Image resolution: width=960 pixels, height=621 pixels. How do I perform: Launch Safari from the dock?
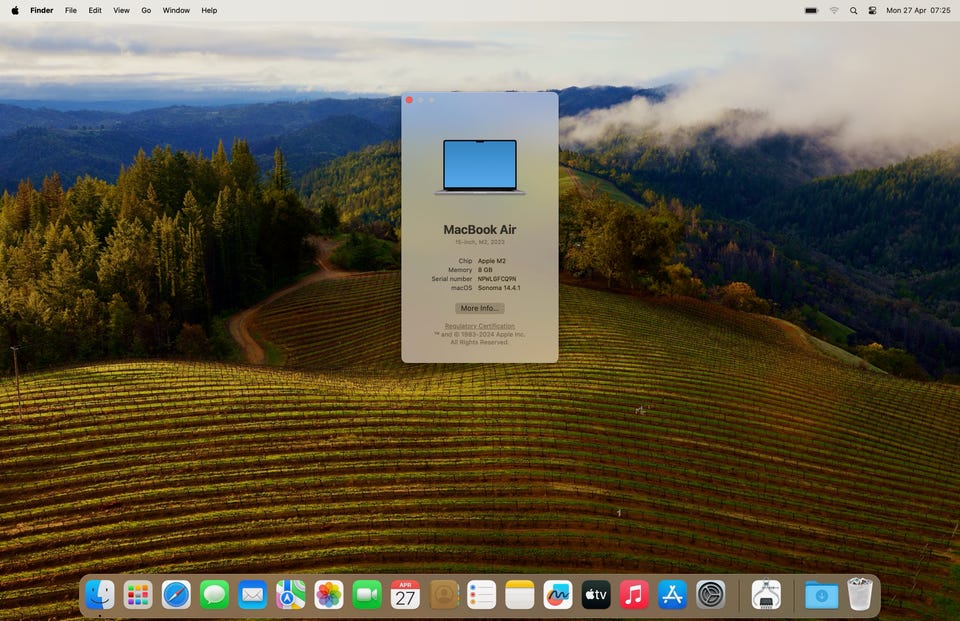click(176, 595)
